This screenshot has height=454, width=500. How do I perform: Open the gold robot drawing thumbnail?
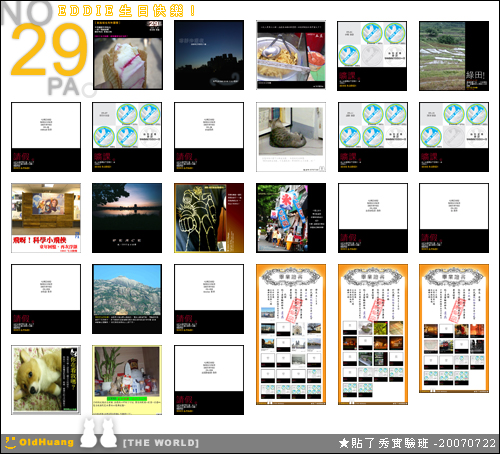(x=209, y=218)
